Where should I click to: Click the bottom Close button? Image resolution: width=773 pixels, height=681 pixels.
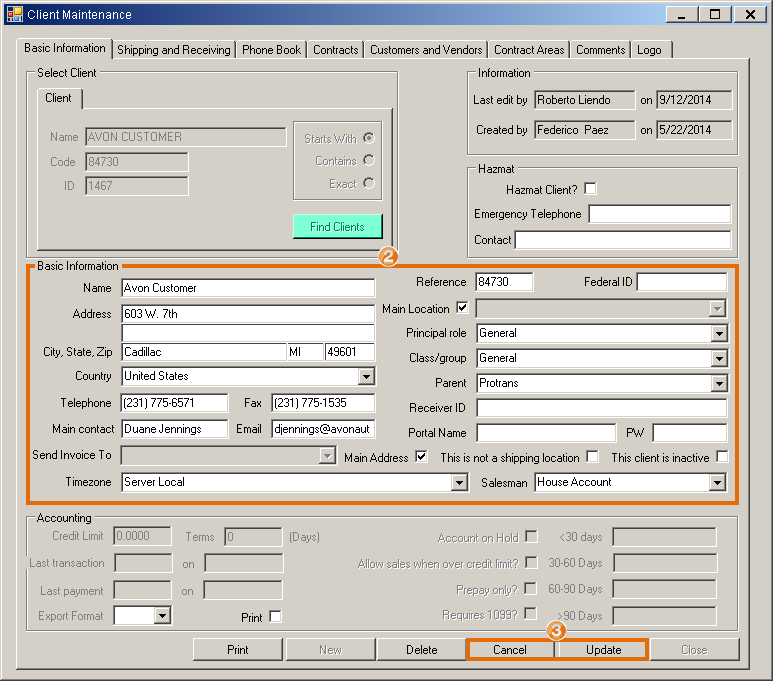(694, 649)
